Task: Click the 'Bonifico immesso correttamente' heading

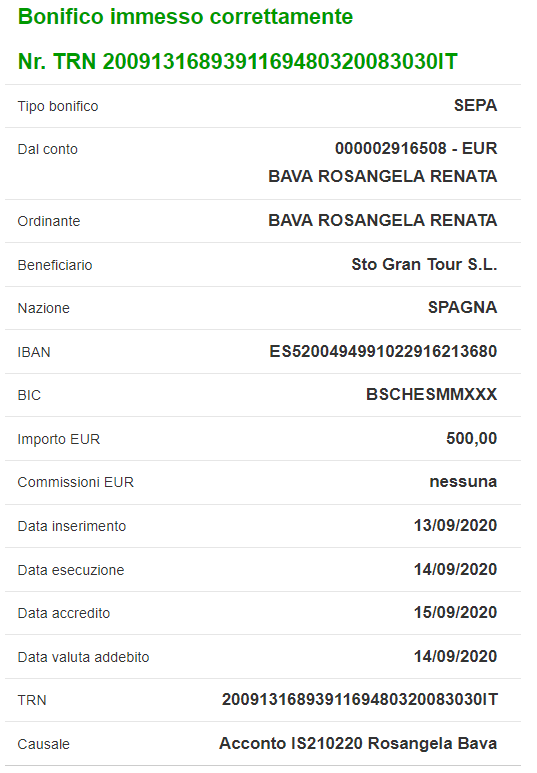Action: pos(185,17)
